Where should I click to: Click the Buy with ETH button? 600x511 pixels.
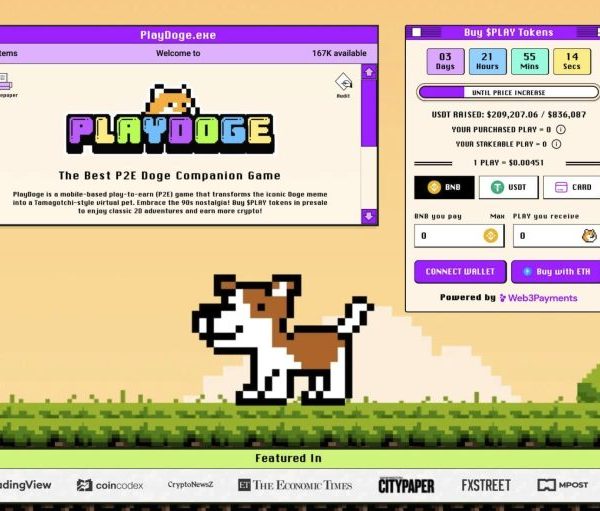pyautogui.click(x=556, y=271)
